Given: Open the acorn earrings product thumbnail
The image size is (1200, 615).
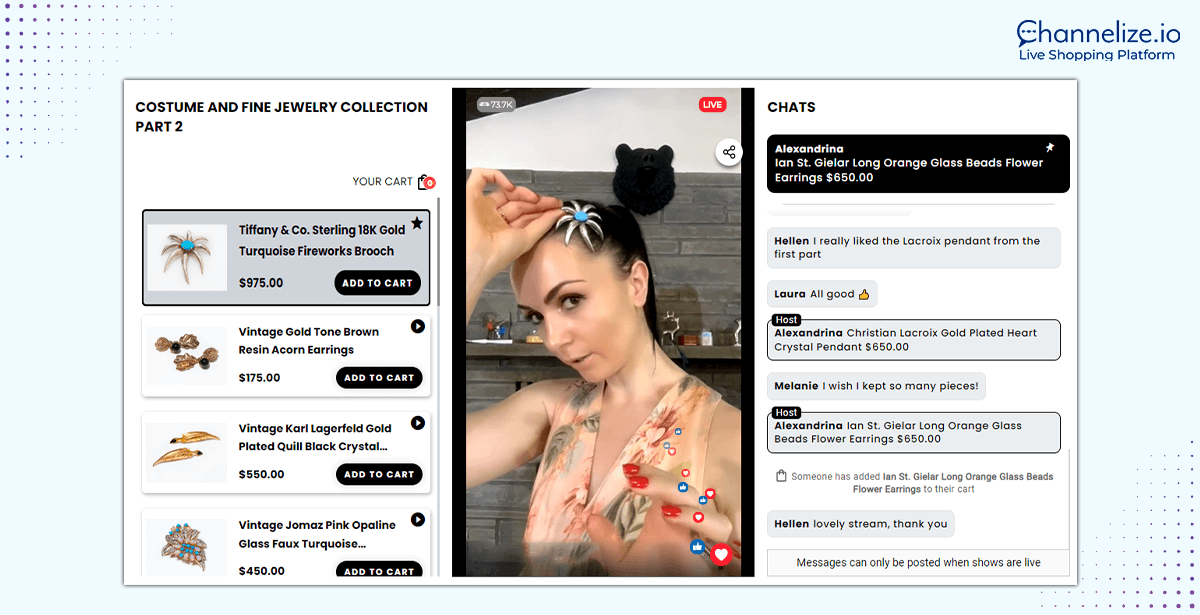Looking at the screenshot, I should [x=188, y=355].
